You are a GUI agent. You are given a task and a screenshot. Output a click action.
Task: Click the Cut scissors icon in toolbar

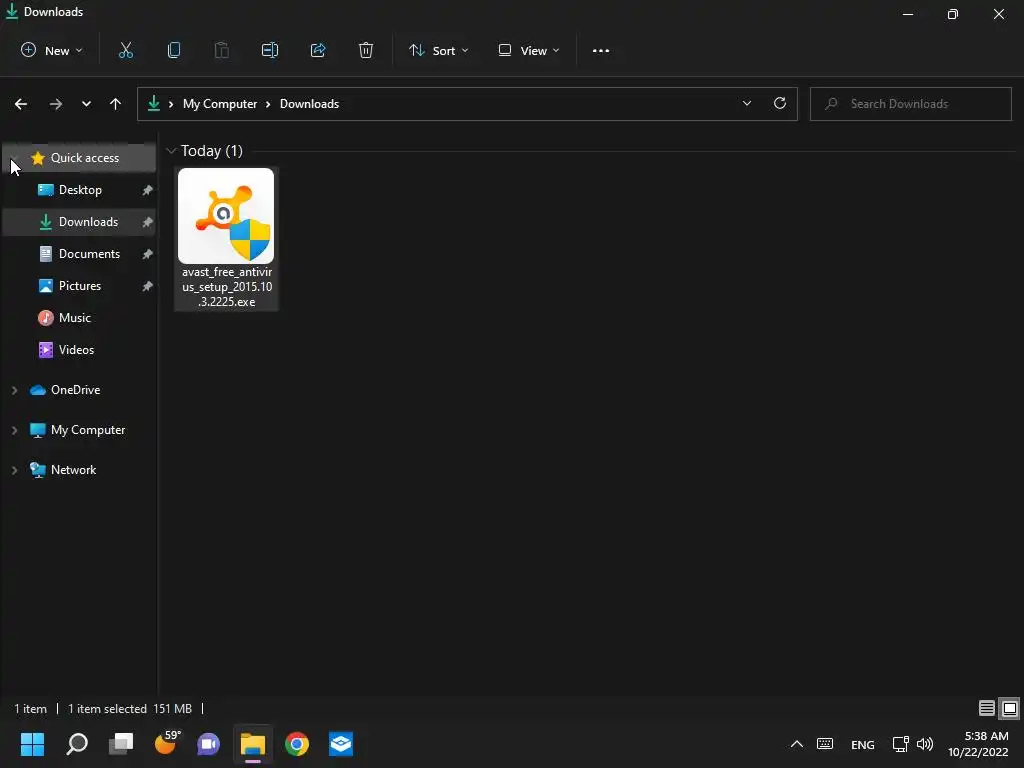coord(125,50)
